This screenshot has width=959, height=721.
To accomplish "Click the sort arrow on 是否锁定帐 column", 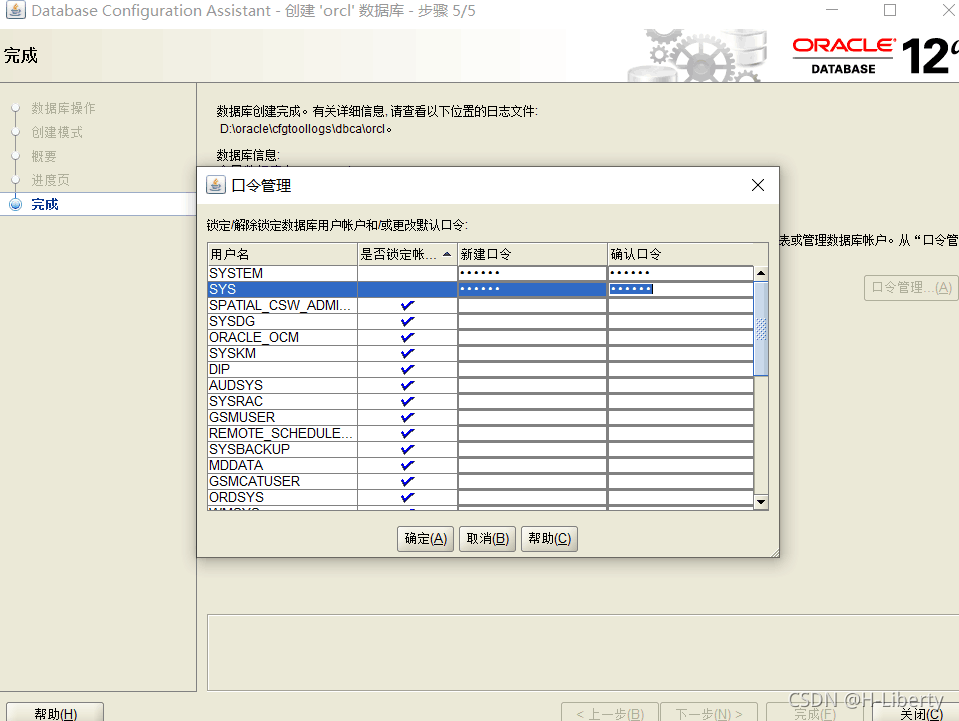I will tap(447, 254).
